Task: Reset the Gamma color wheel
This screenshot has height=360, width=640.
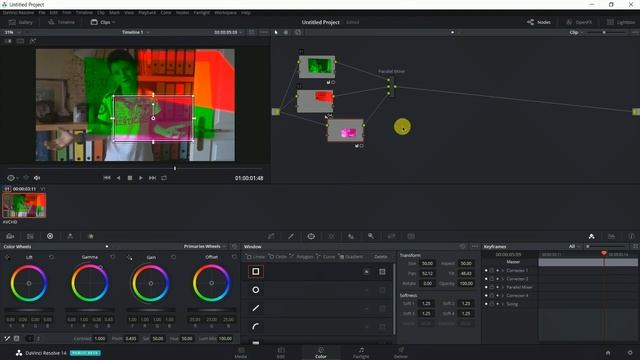Action: pos(113,257)
